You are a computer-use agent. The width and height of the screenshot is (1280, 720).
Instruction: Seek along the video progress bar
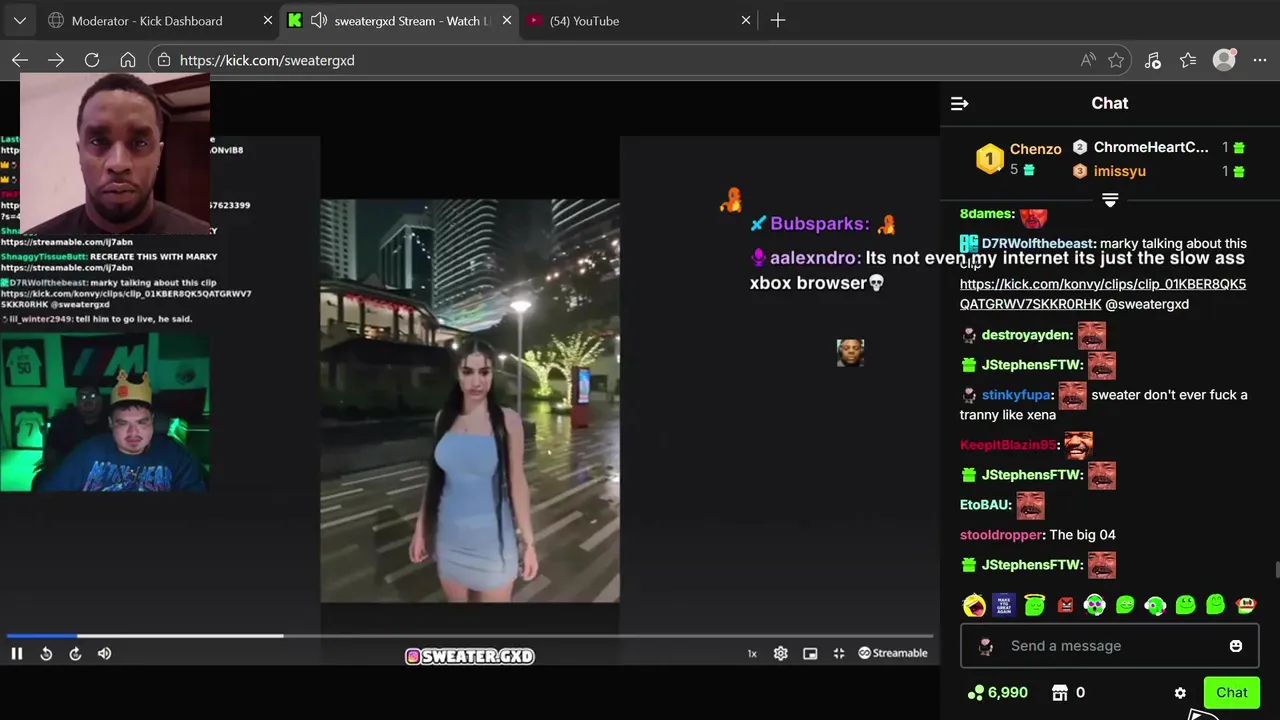(468, 635)
